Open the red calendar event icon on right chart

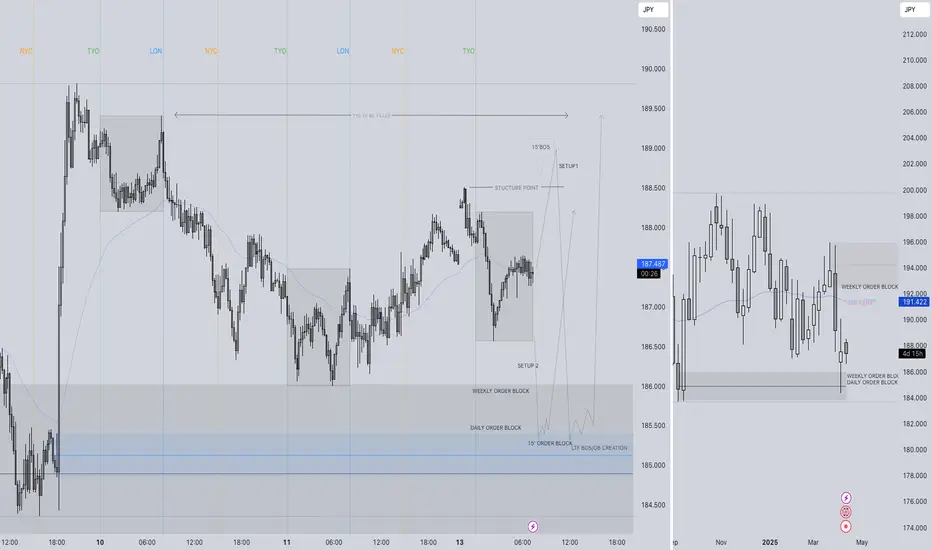[x=846, y=512]
